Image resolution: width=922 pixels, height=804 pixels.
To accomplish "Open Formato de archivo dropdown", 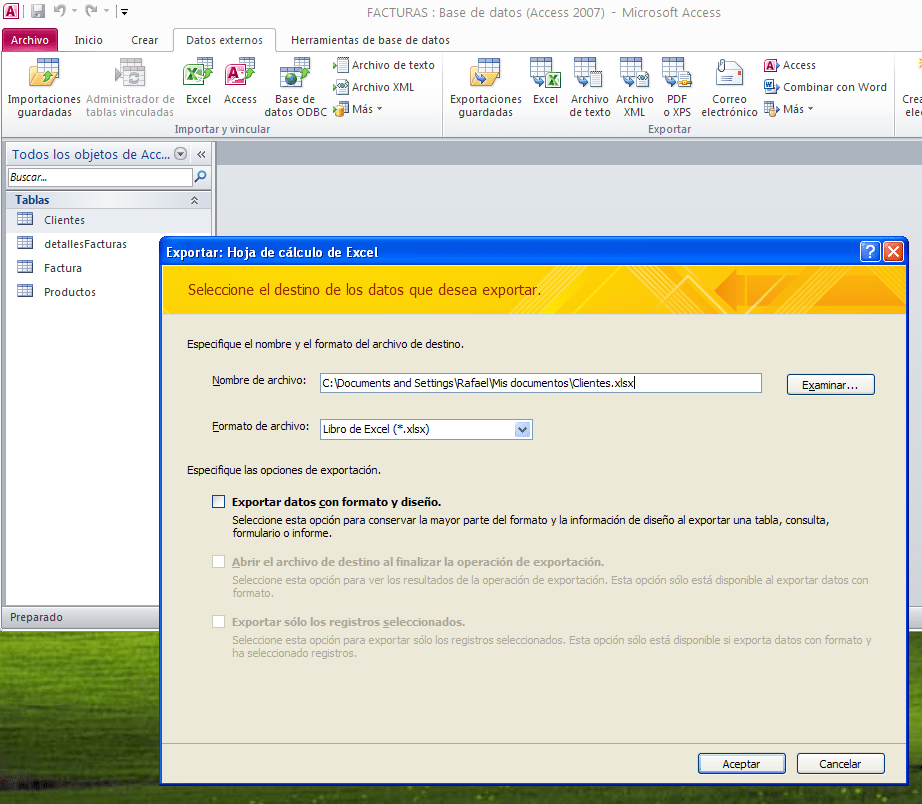I will click(x=522, y=429).
